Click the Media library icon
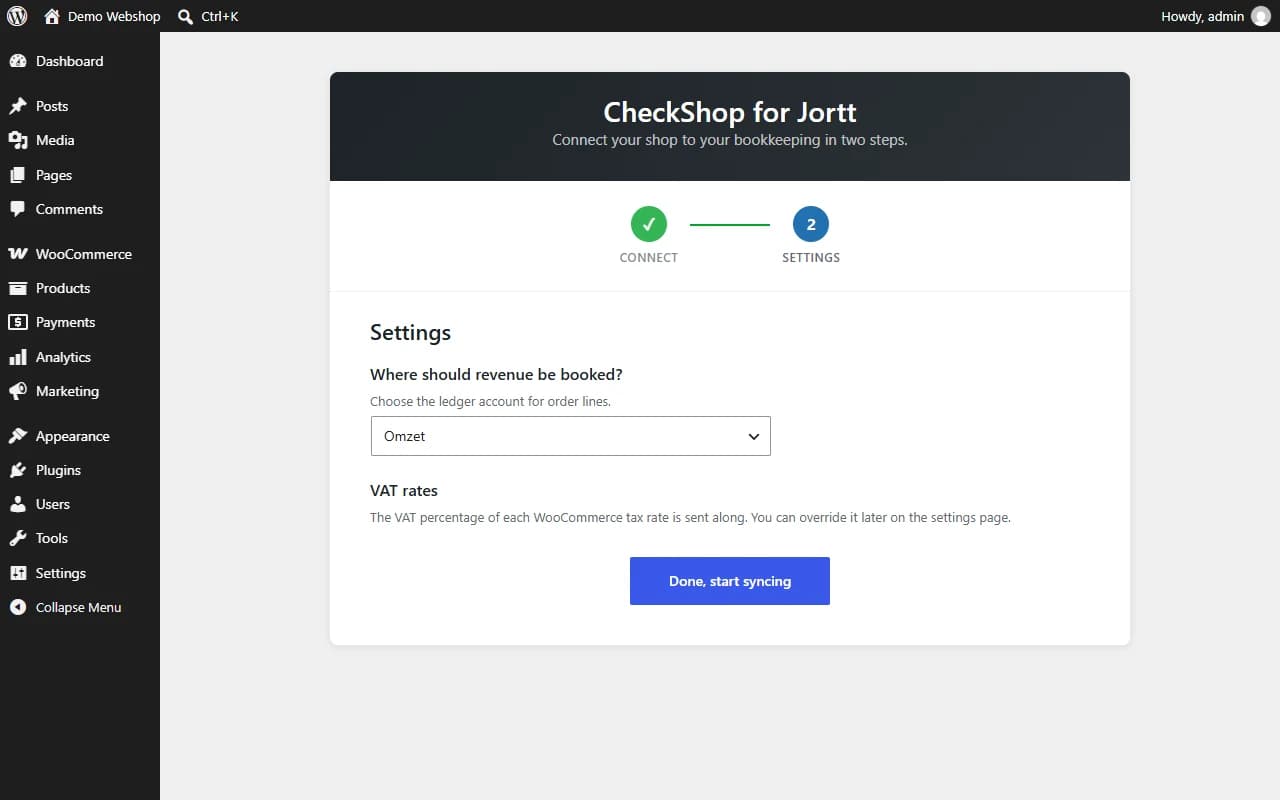This screenshot has height=800, width=1280. pos(18,140)
